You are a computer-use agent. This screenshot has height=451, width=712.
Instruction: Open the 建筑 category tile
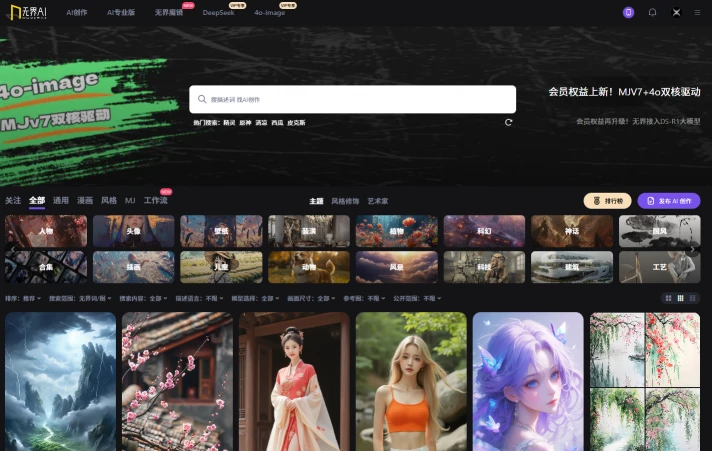tap(572, 267)
